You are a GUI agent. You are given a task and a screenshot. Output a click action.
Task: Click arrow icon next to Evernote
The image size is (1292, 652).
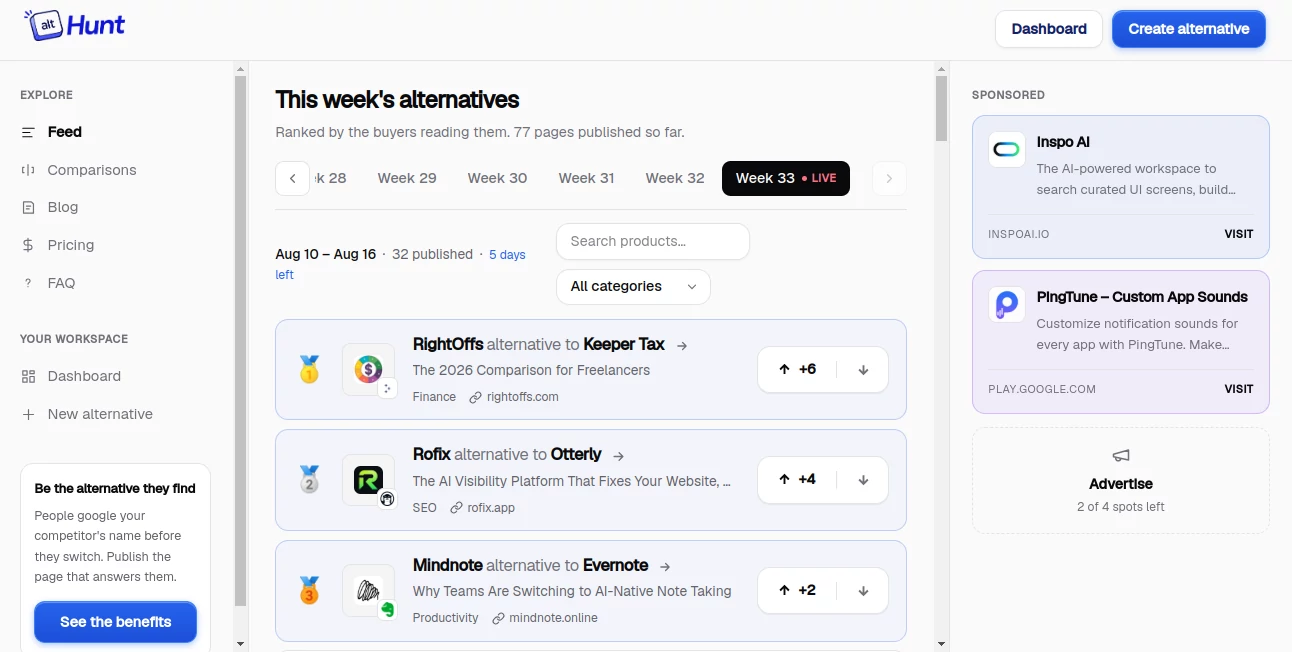point(665,566)
